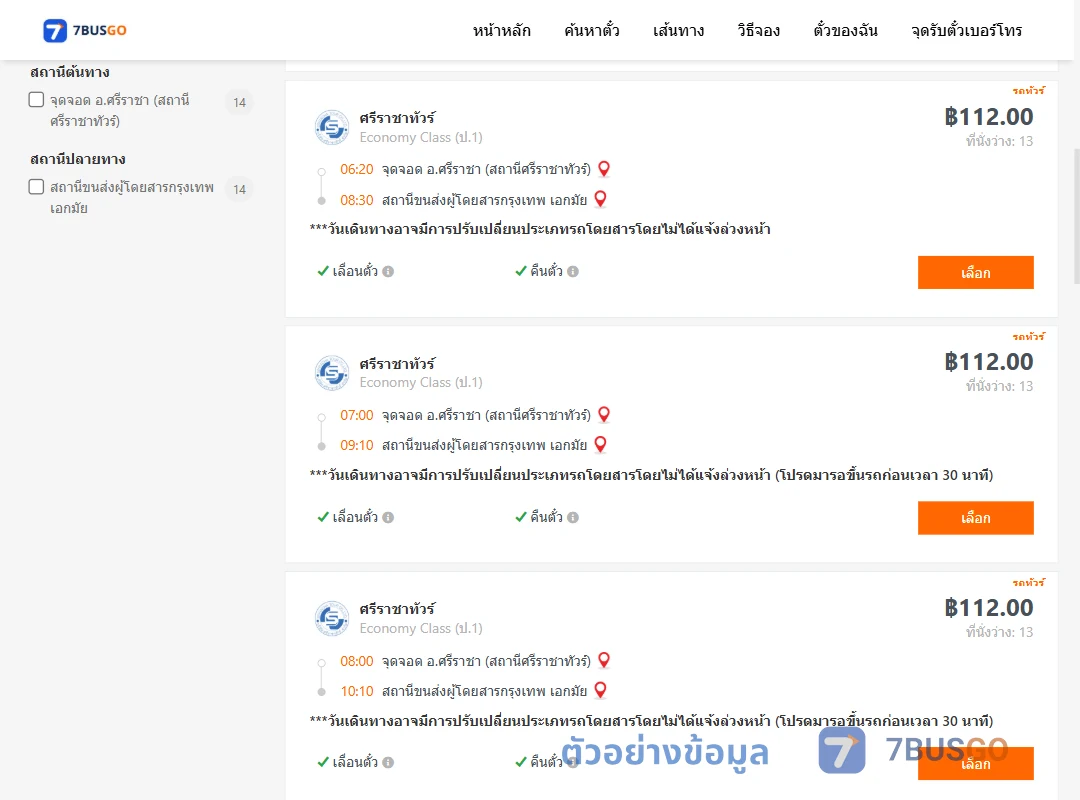Click the operator logo on the 08:00 trip
The height and width of the screenshot is (800, 1080).
point(332,618)
